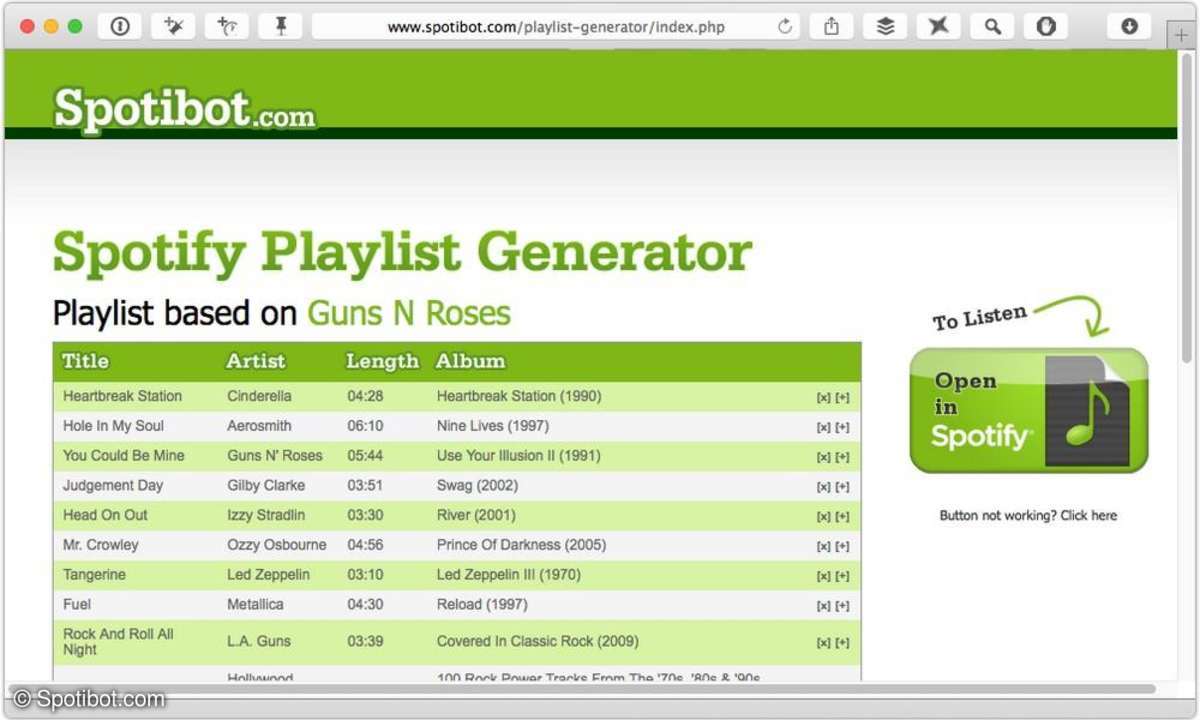
Task: Remove You Could Be Mine with [x]
Action: [823, 457]
